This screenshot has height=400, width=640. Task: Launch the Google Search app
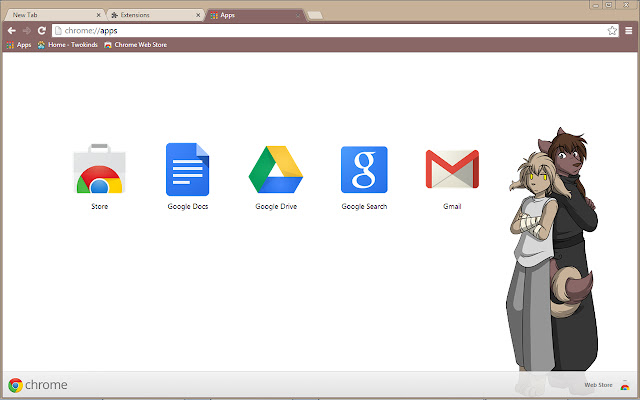(x=364, y=169)
